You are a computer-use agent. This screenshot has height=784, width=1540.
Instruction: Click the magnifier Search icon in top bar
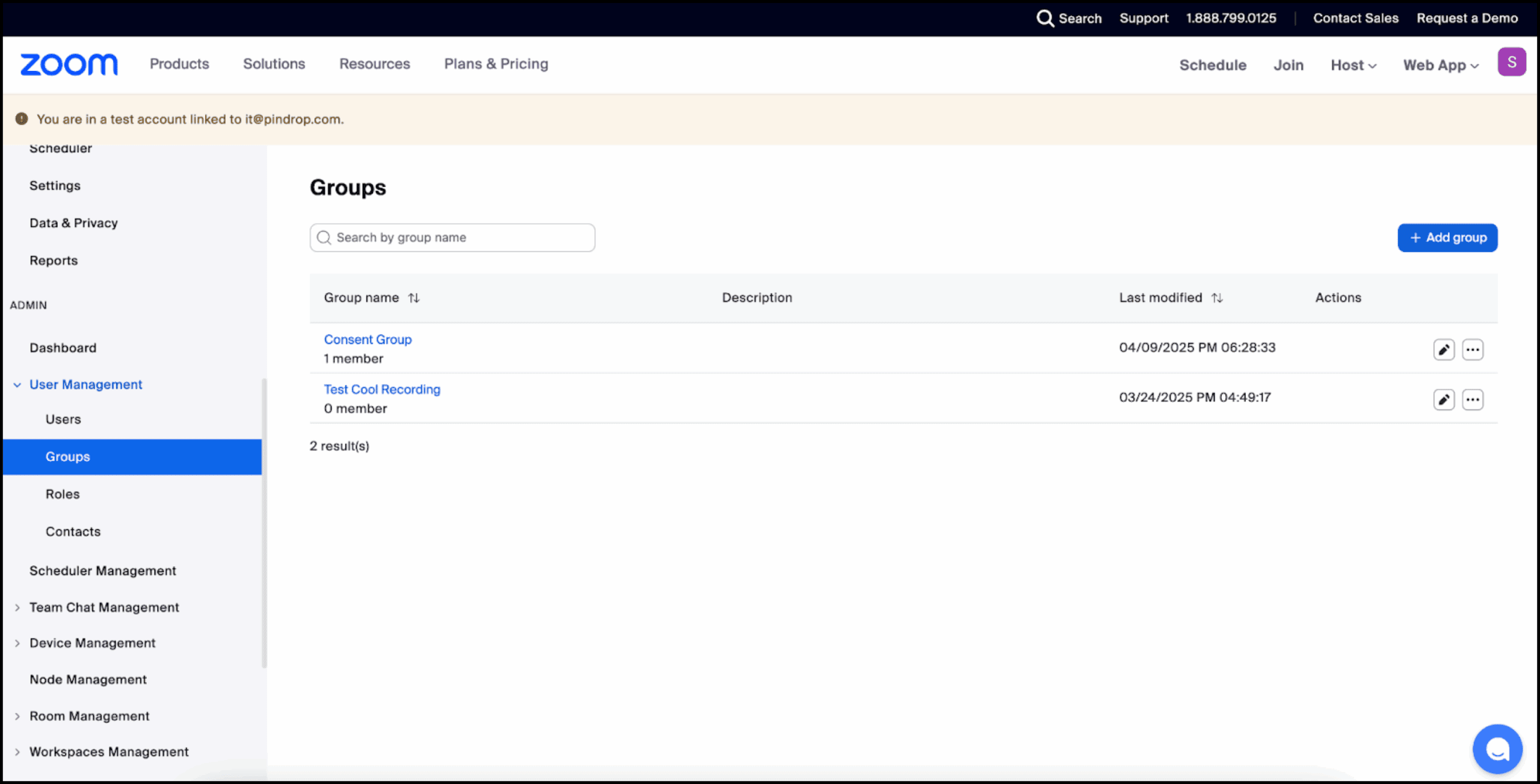point(1045,19)
